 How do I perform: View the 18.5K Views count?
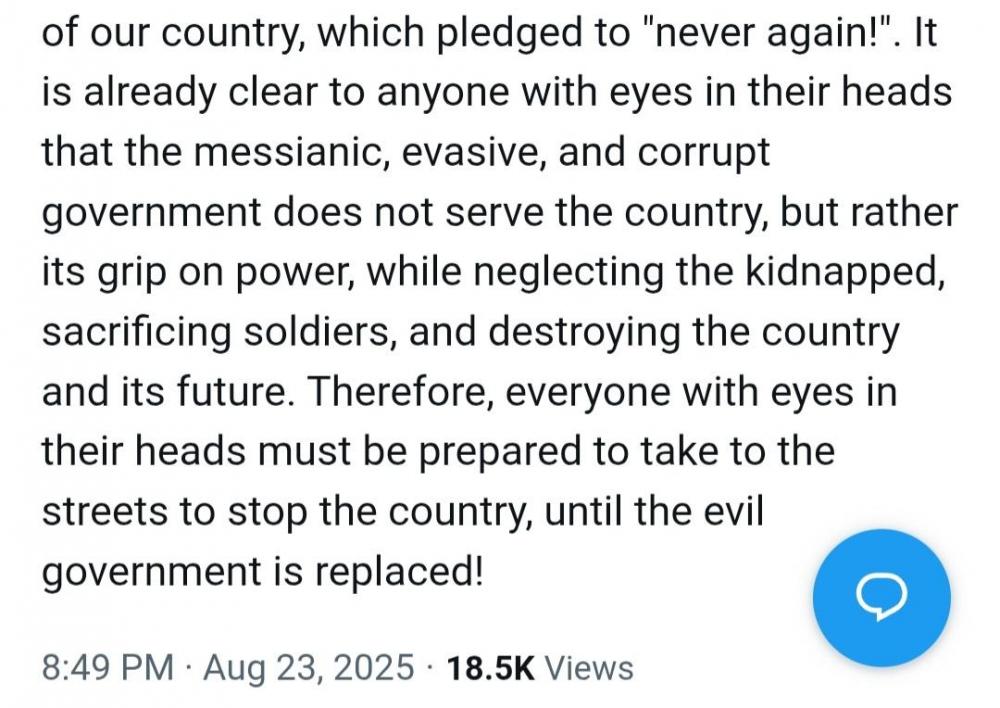pyautogui.click(x=540, y=668)
